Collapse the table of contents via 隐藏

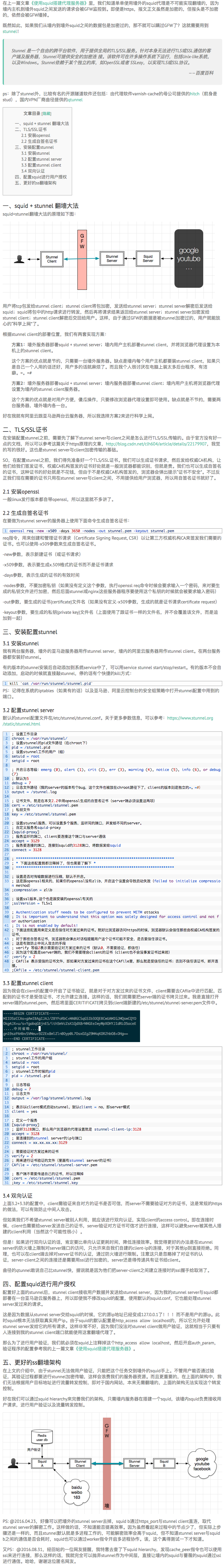coord(46,113)
